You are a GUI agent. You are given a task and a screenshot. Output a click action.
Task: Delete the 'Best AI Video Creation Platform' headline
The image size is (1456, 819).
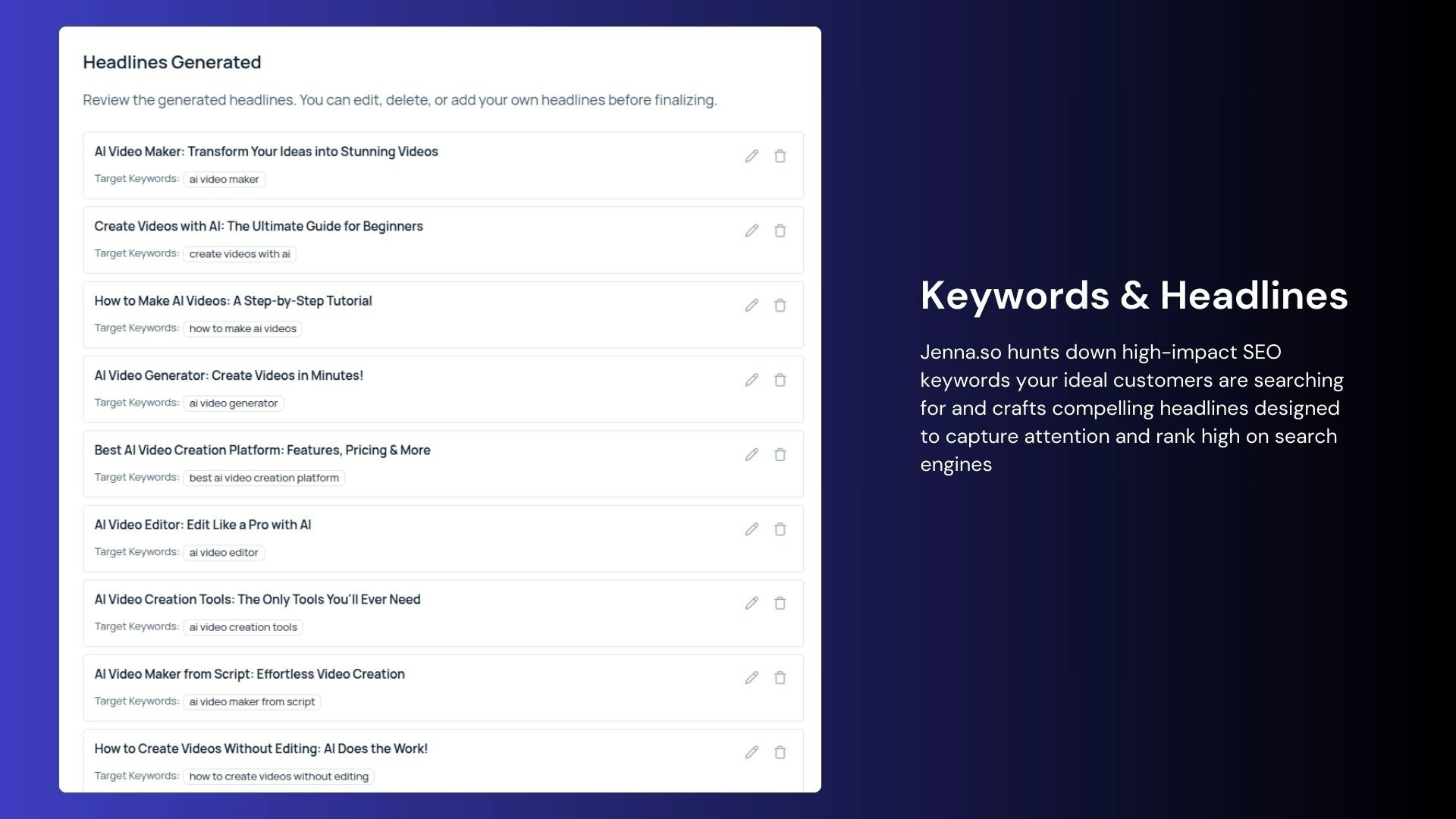780,455
